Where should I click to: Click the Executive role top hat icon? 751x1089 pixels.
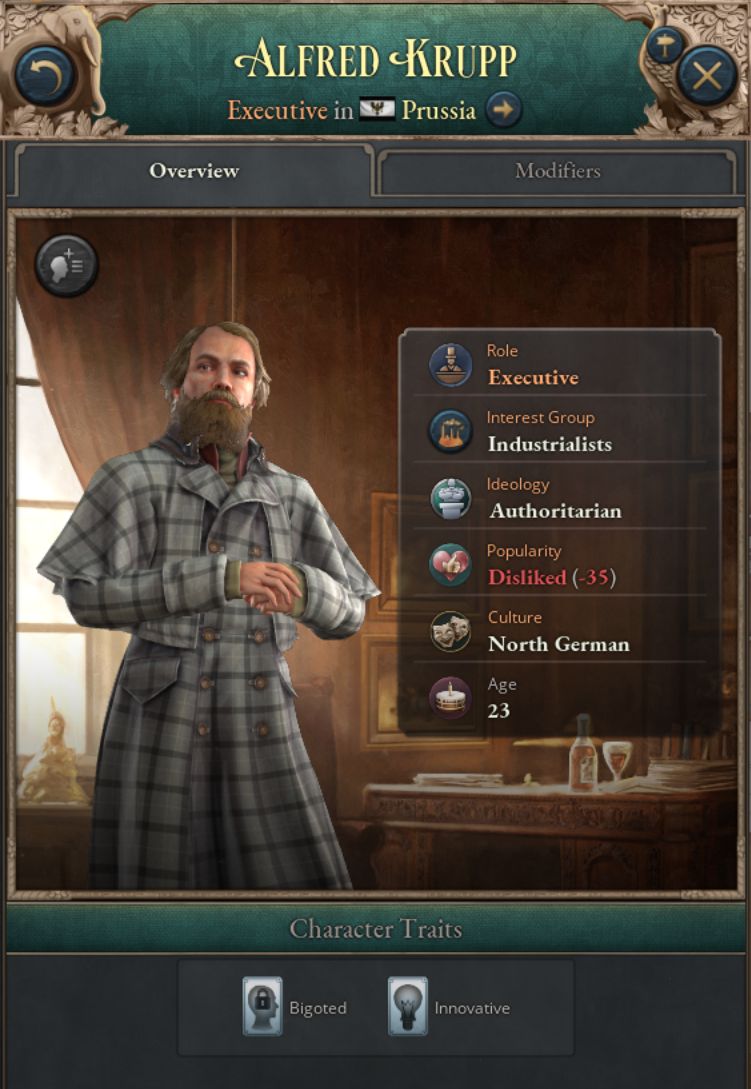[x=450, y=365]
